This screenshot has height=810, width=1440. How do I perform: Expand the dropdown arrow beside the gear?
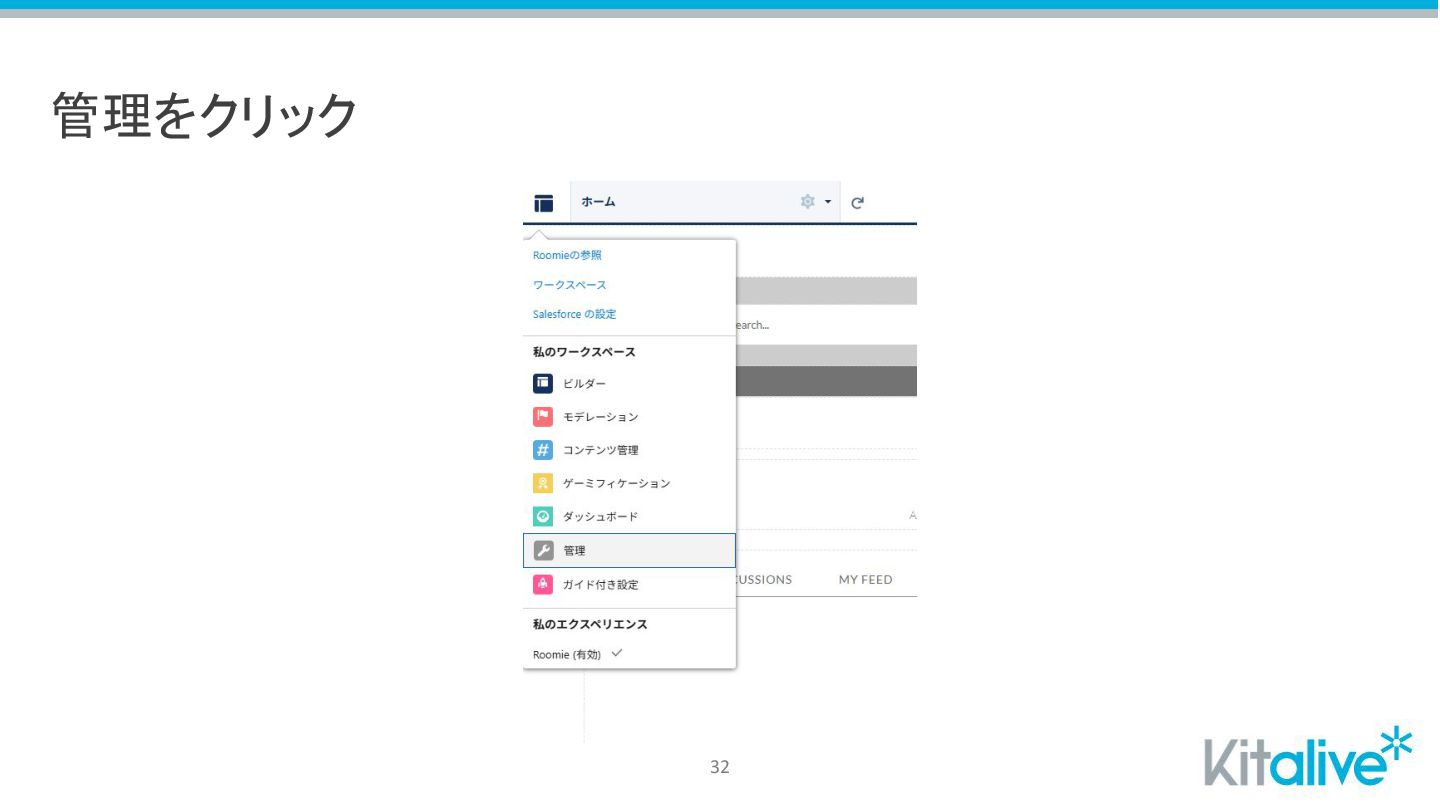click(828, 203)
